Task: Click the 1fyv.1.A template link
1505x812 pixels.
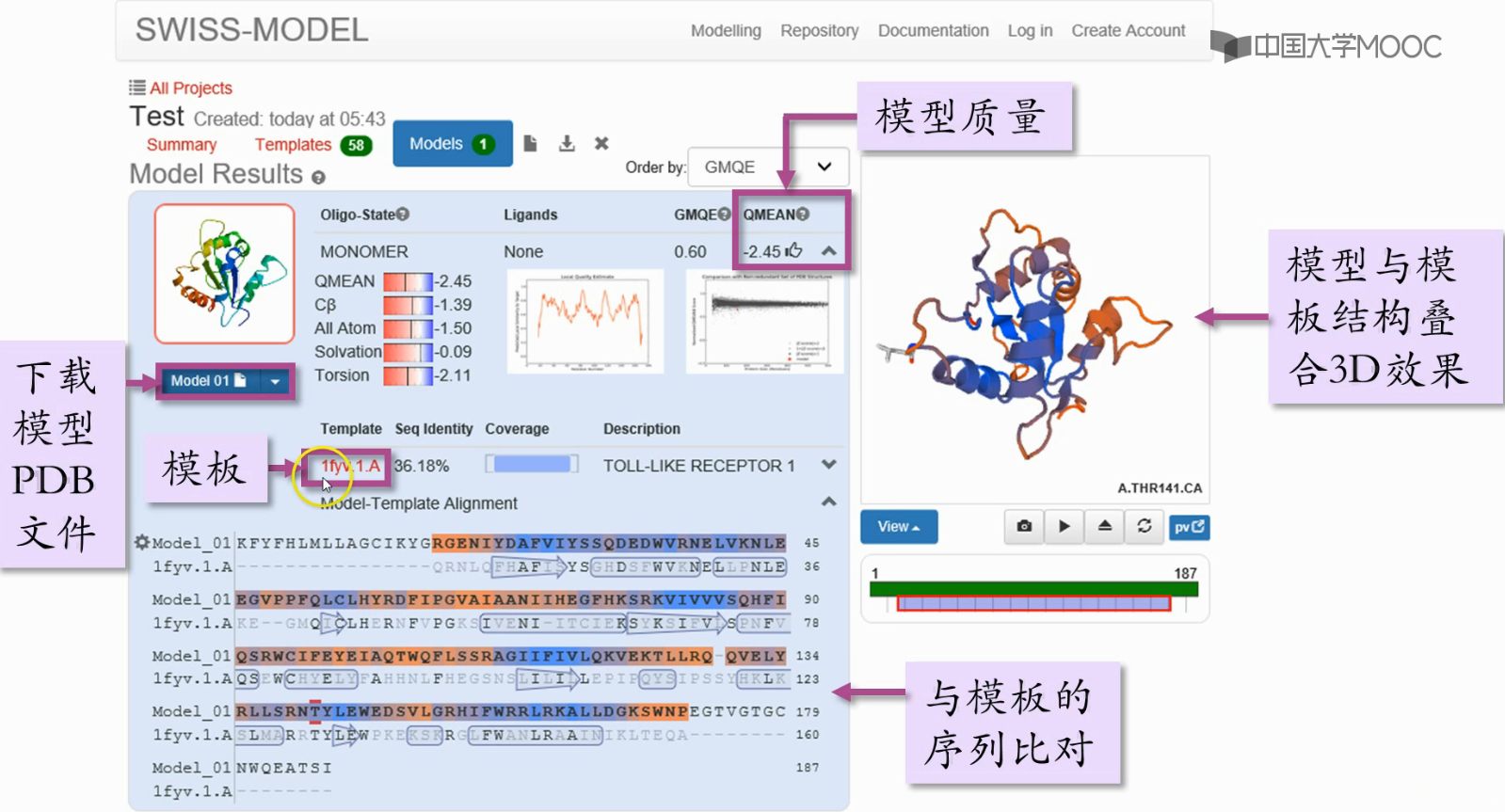Action: point(350,466)
